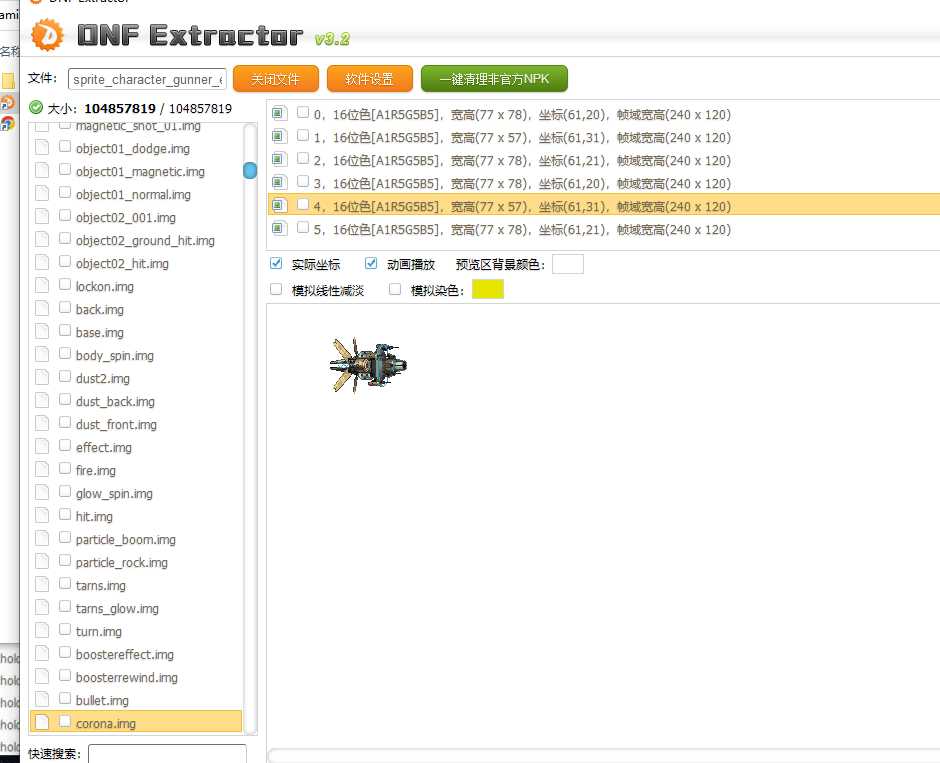Screen dimensions: 940x763
Task: Click the image icon of frame 0
Action: [x=280, y=113]
